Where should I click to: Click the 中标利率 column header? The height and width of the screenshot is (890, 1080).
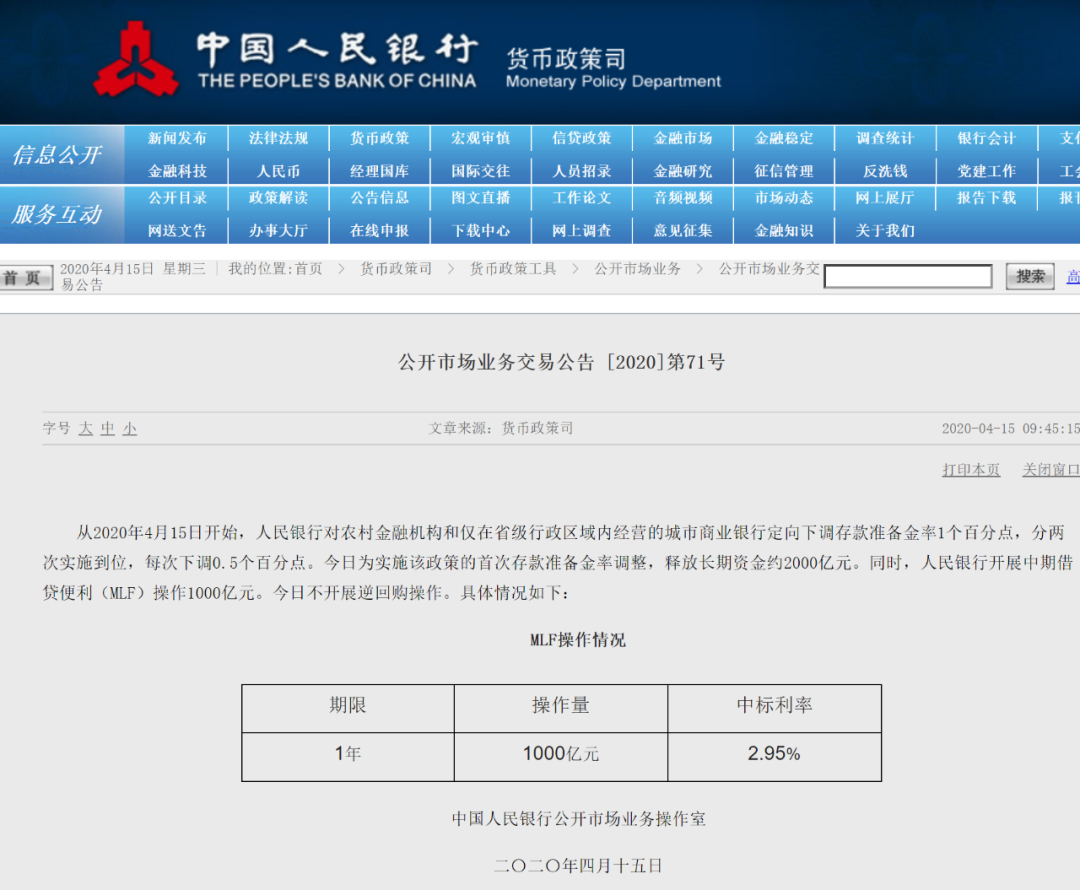pos(774,708)
